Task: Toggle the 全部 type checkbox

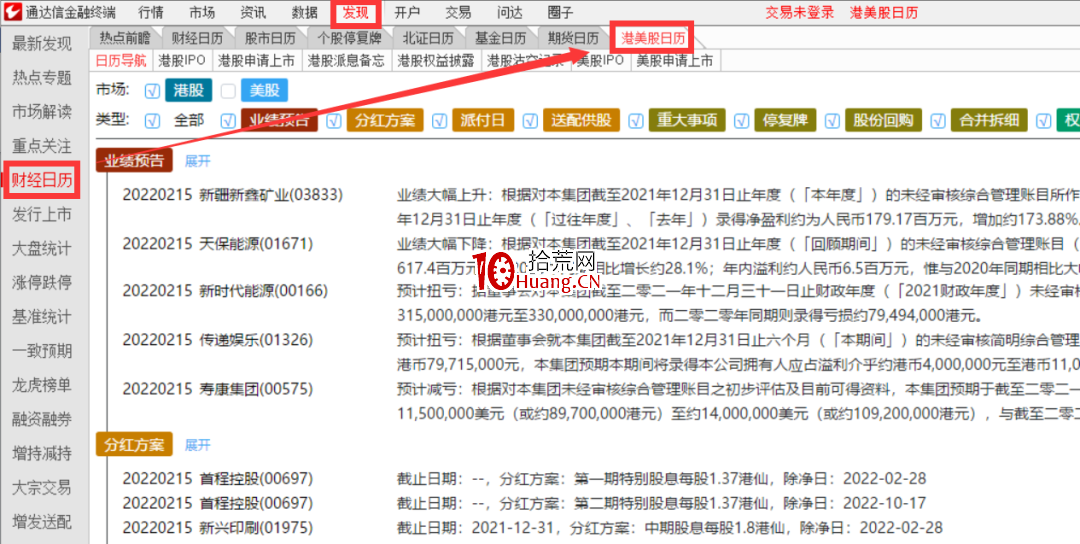Action: [152, 121]
